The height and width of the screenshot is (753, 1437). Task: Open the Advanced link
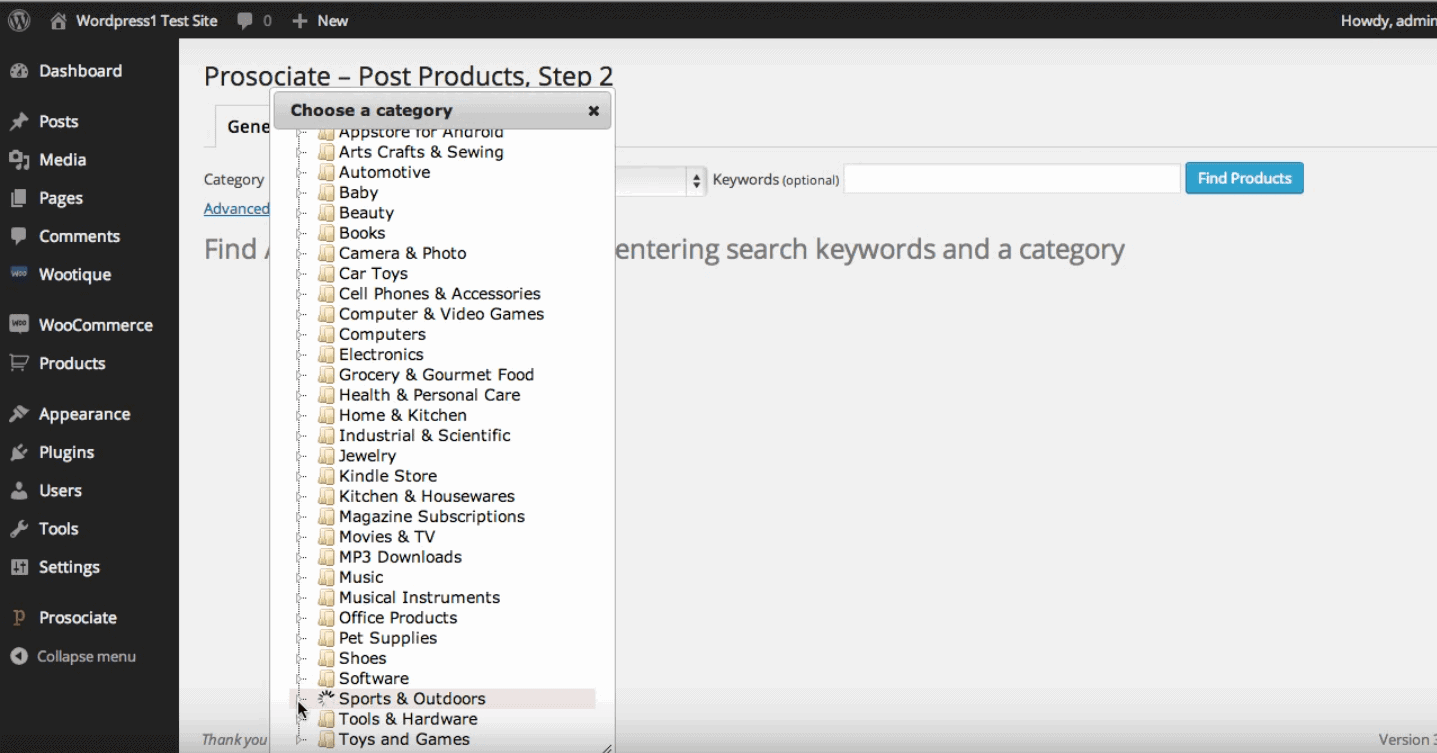[237, 208]
